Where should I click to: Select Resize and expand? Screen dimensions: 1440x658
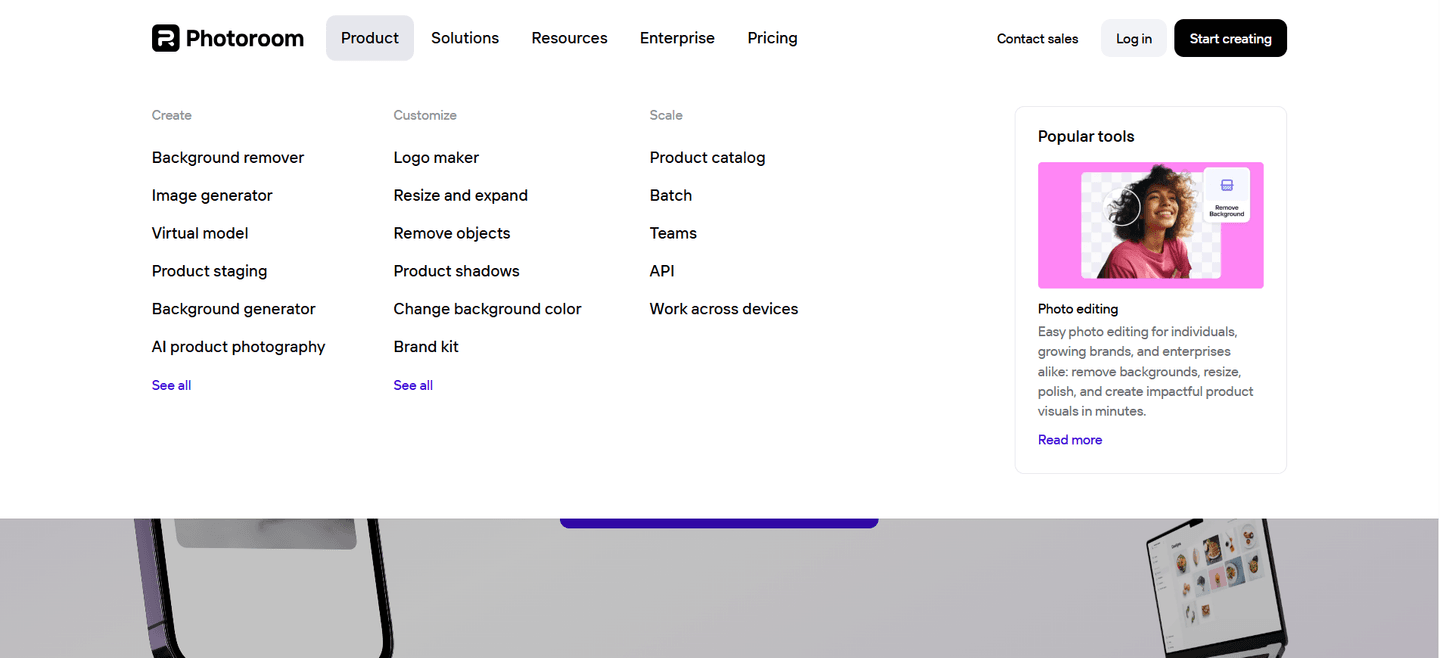tap(460, 196)
